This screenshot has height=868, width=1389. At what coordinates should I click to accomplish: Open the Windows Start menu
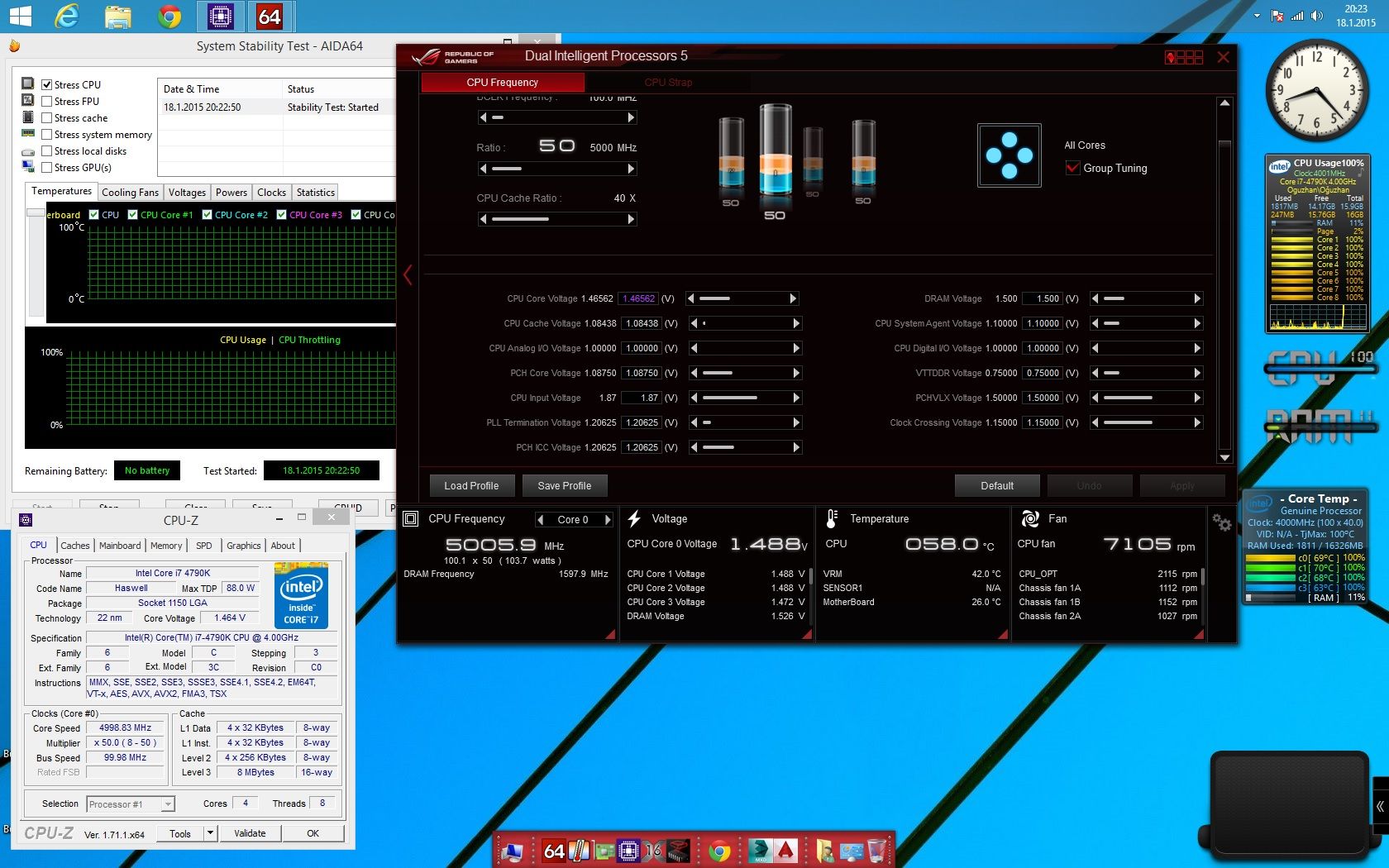[20, 16]
